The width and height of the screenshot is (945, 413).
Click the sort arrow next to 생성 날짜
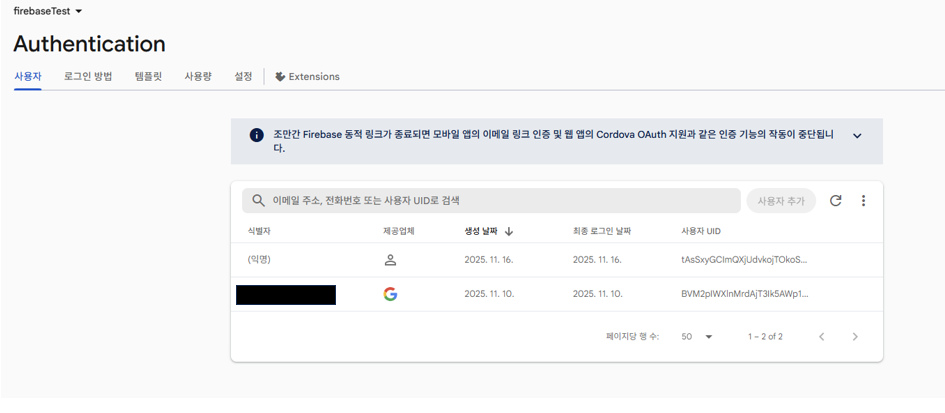509,232
